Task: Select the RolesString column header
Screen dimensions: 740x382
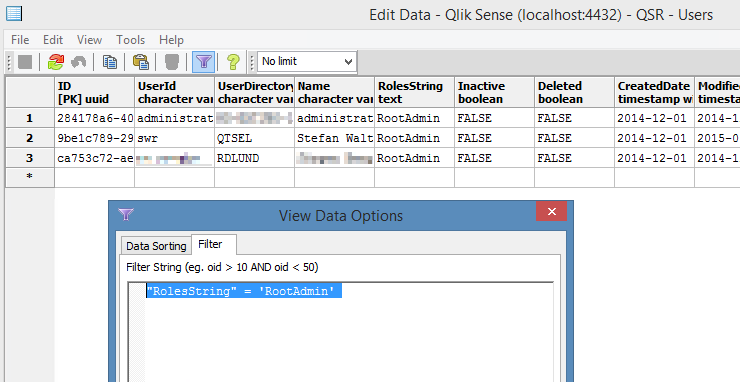Action: pyautogui.click(x=415, y=92)
